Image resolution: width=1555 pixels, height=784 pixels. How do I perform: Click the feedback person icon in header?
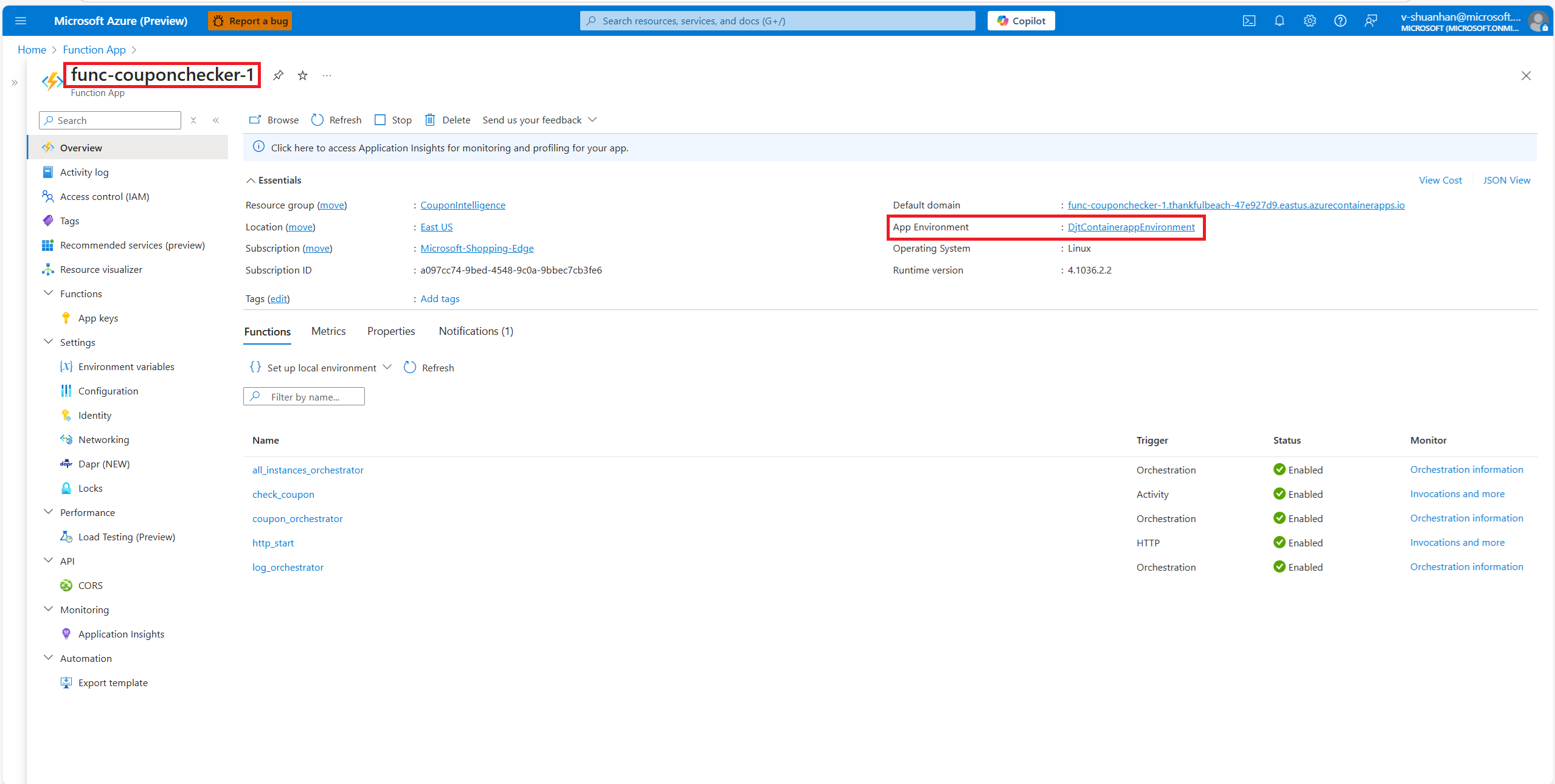tap(1370, 21)
